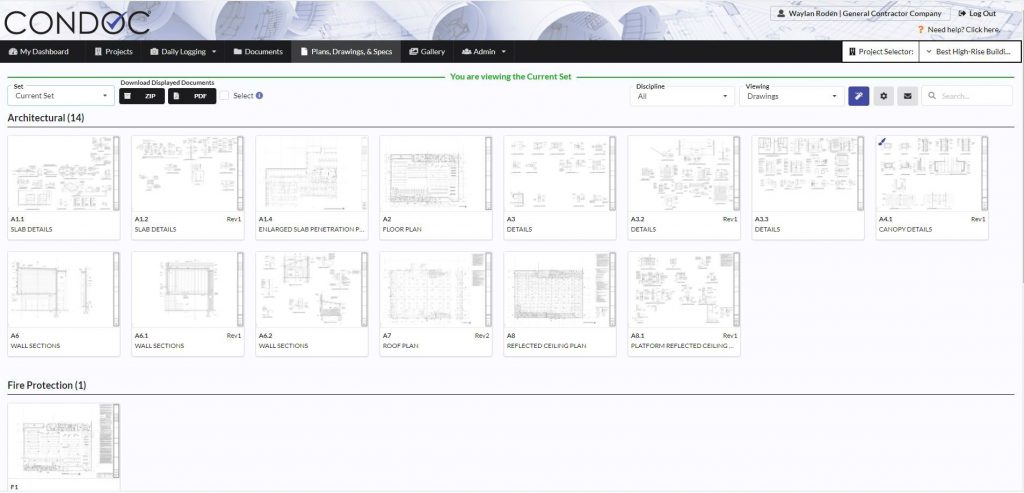The image size is (1024, 493).
Task: Open the A8 Reflected Ceiling Plan drawing
Action: click(x=560, y=304)
